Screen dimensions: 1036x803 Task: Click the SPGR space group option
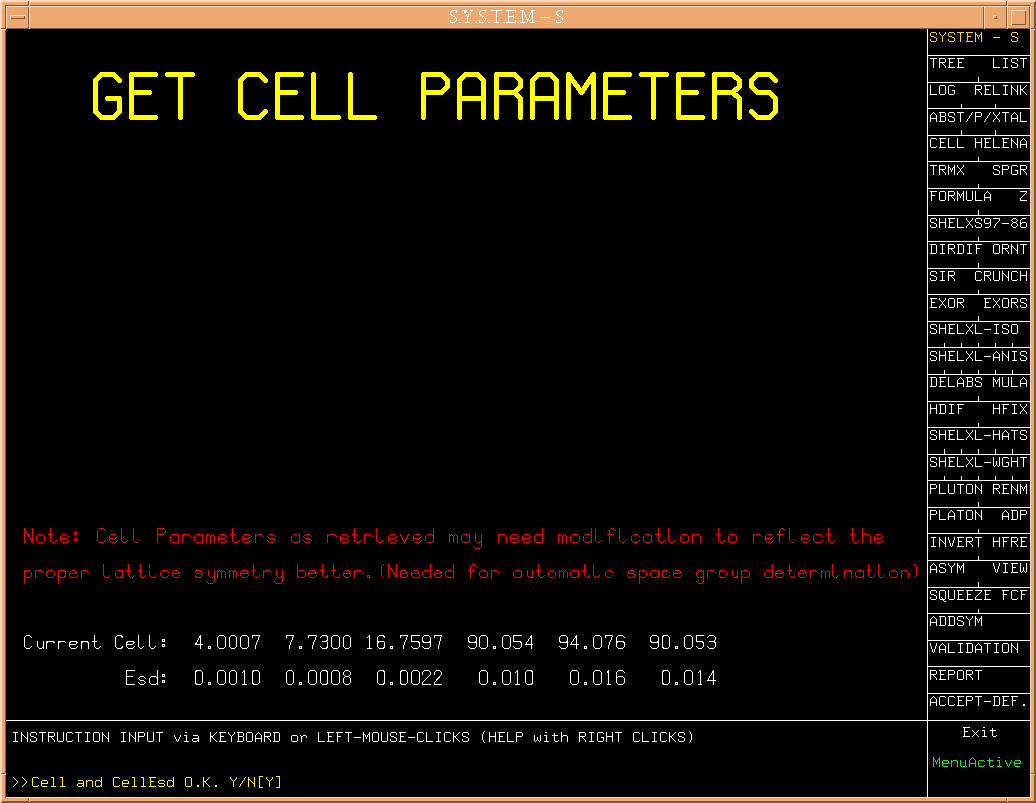(x=1009, y=170)
